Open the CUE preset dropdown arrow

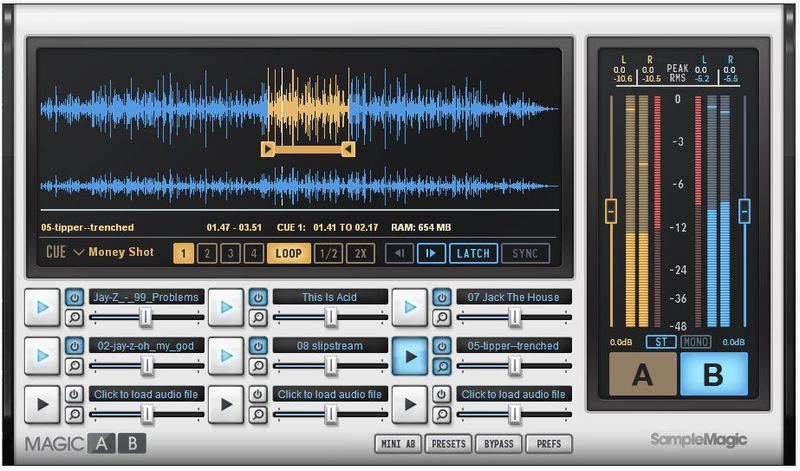point(78,253)
